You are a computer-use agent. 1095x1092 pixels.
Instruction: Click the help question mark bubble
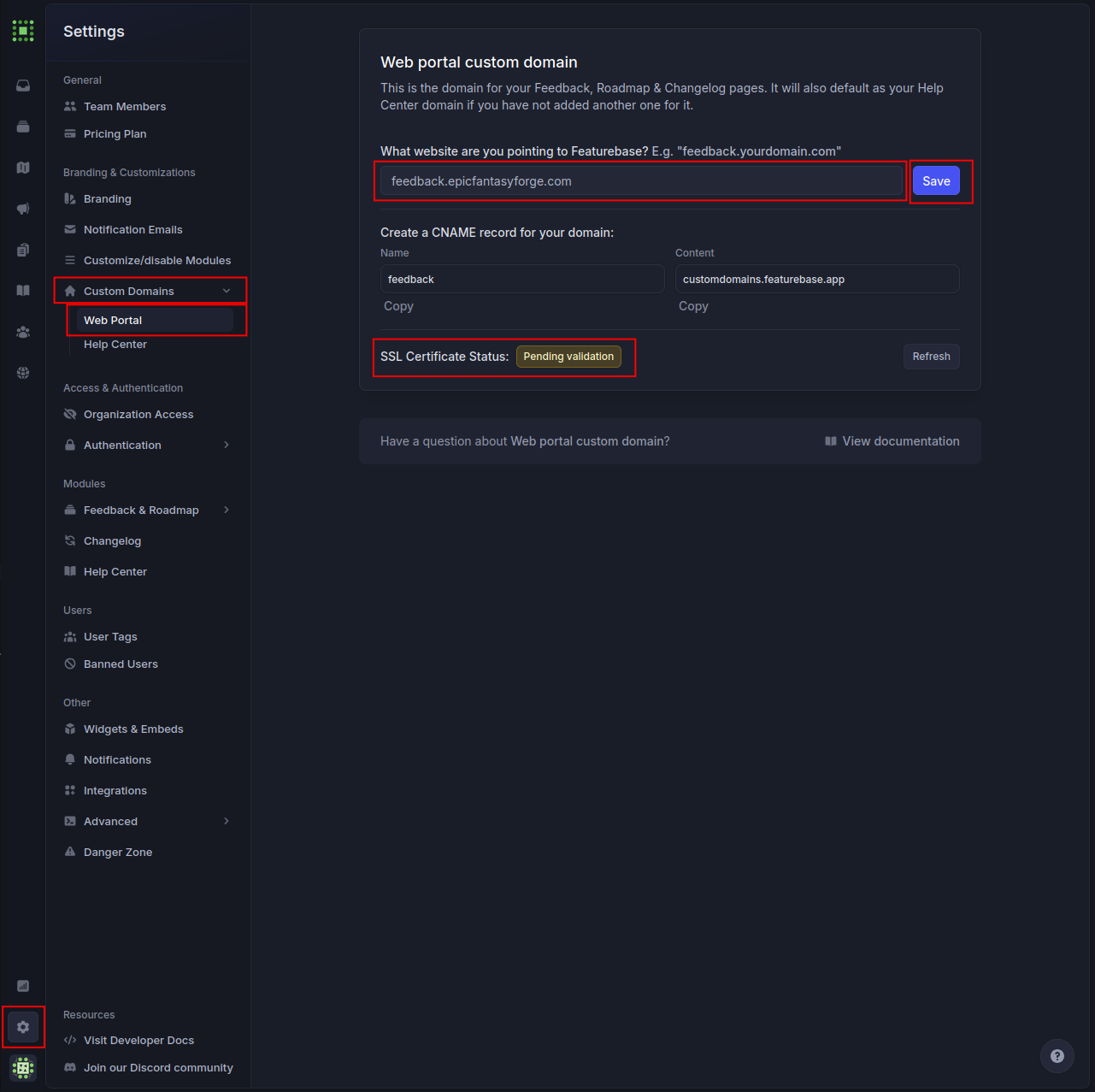tap(1057, 1056)
